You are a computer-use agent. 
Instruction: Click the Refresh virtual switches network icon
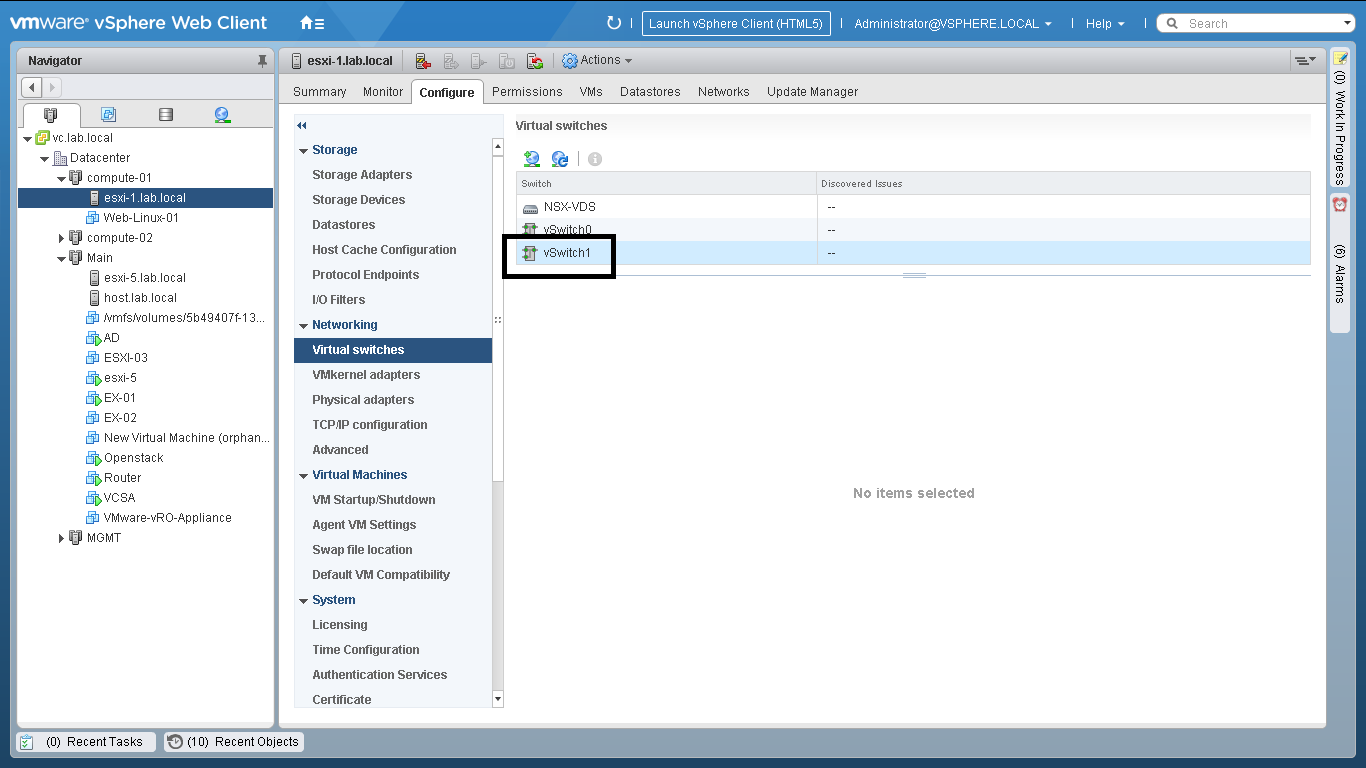point(560,159)
